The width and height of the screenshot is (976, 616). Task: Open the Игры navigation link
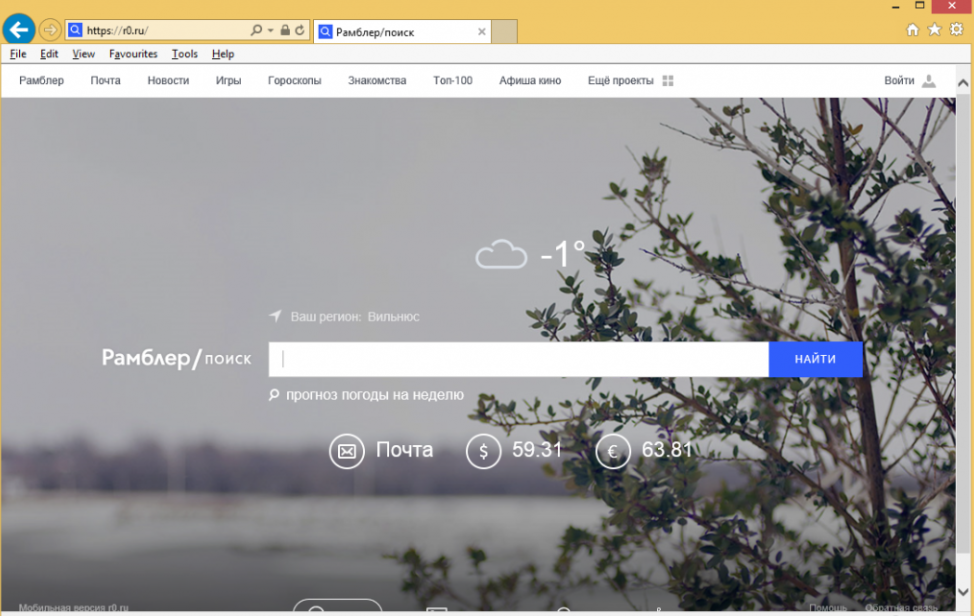(x=228, y=80)
